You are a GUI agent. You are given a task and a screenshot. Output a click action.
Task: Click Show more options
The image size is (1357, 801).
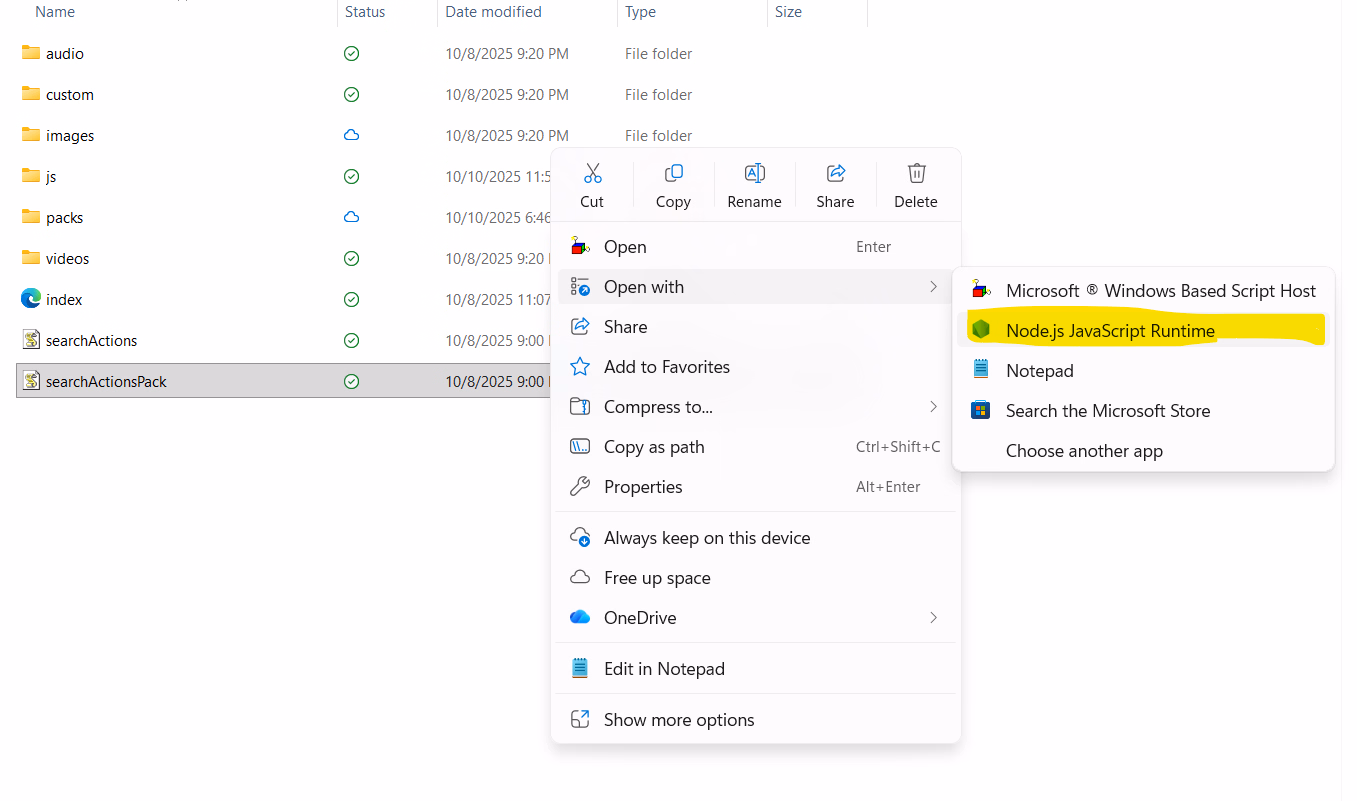pyautogui.click(x=678, y=720)
